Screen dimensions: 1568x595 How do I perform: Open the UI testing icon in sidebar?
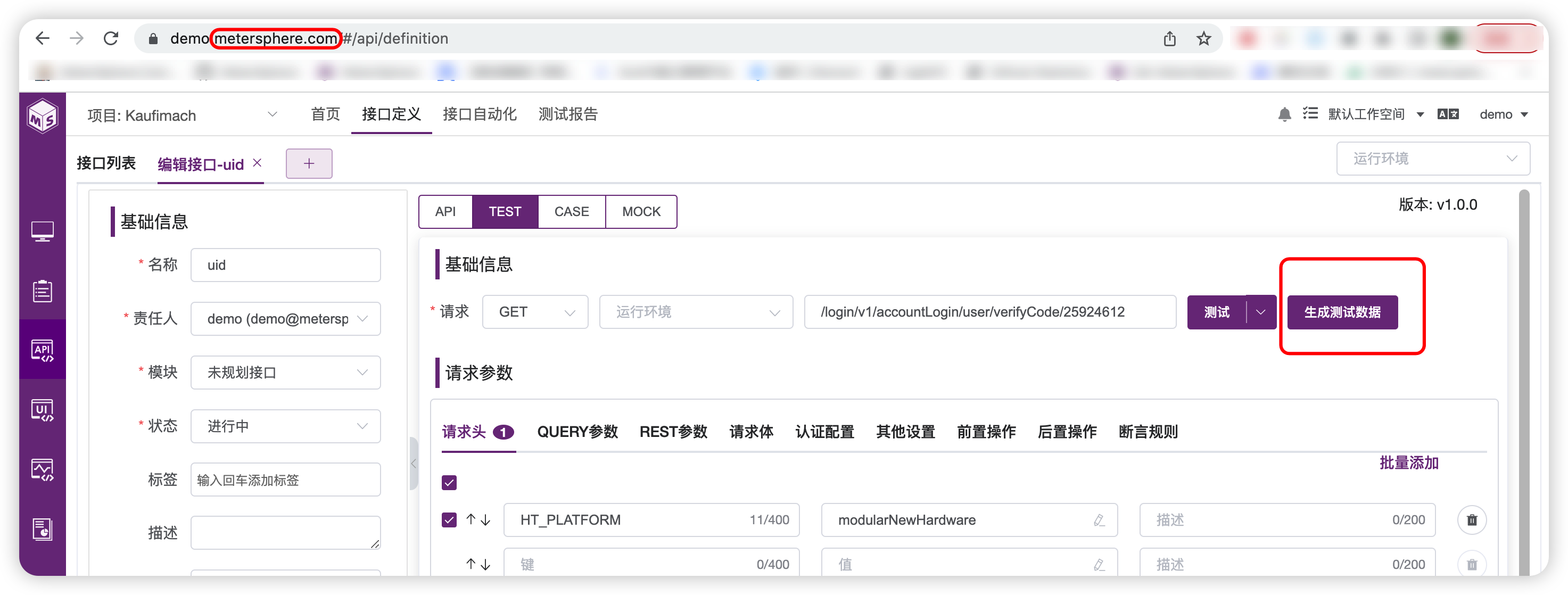click(42, 409)
